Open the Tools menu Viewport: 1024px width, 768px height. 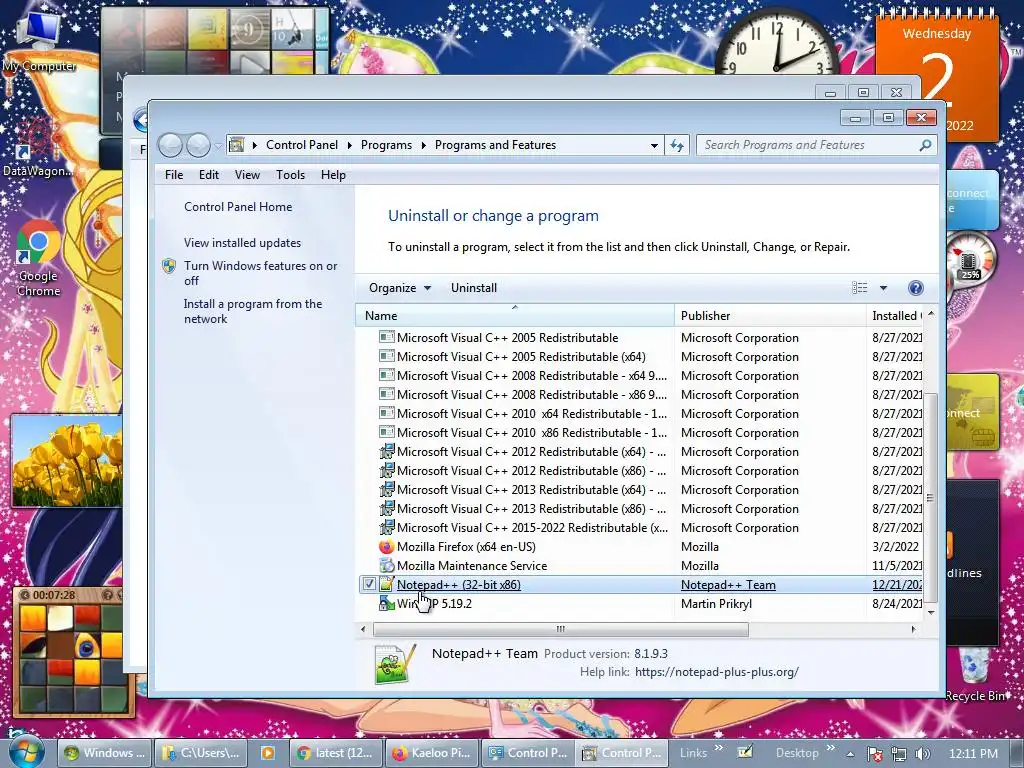(291, 175)
